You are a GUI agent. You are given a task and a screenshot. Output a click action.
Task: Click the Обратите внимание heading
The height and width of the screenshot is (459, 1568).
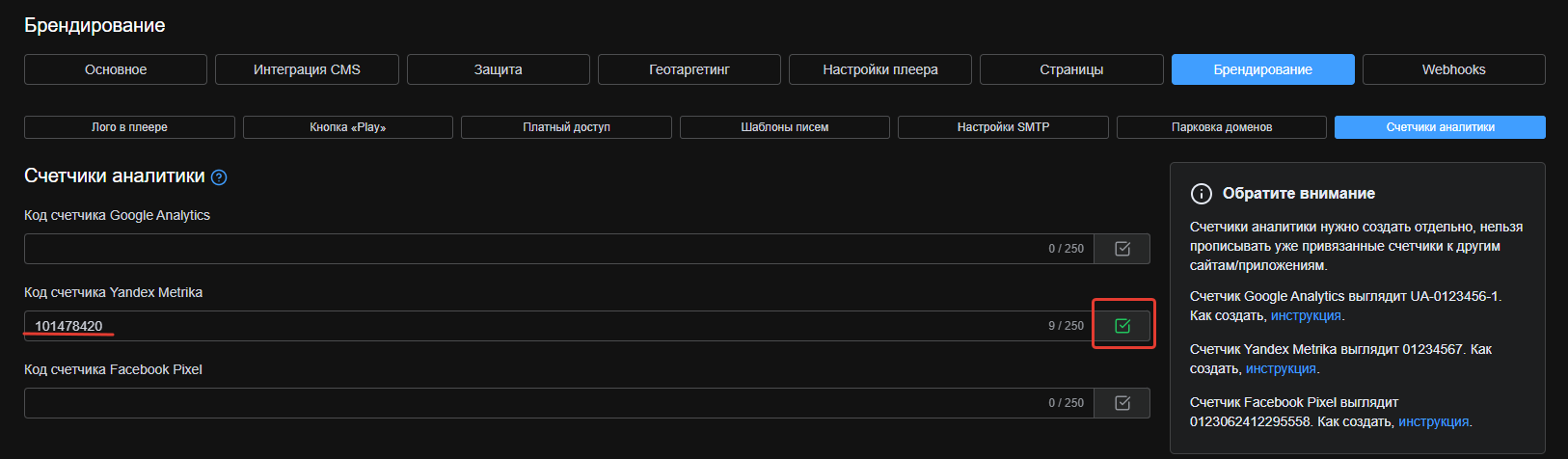(x=1299, y=194)
